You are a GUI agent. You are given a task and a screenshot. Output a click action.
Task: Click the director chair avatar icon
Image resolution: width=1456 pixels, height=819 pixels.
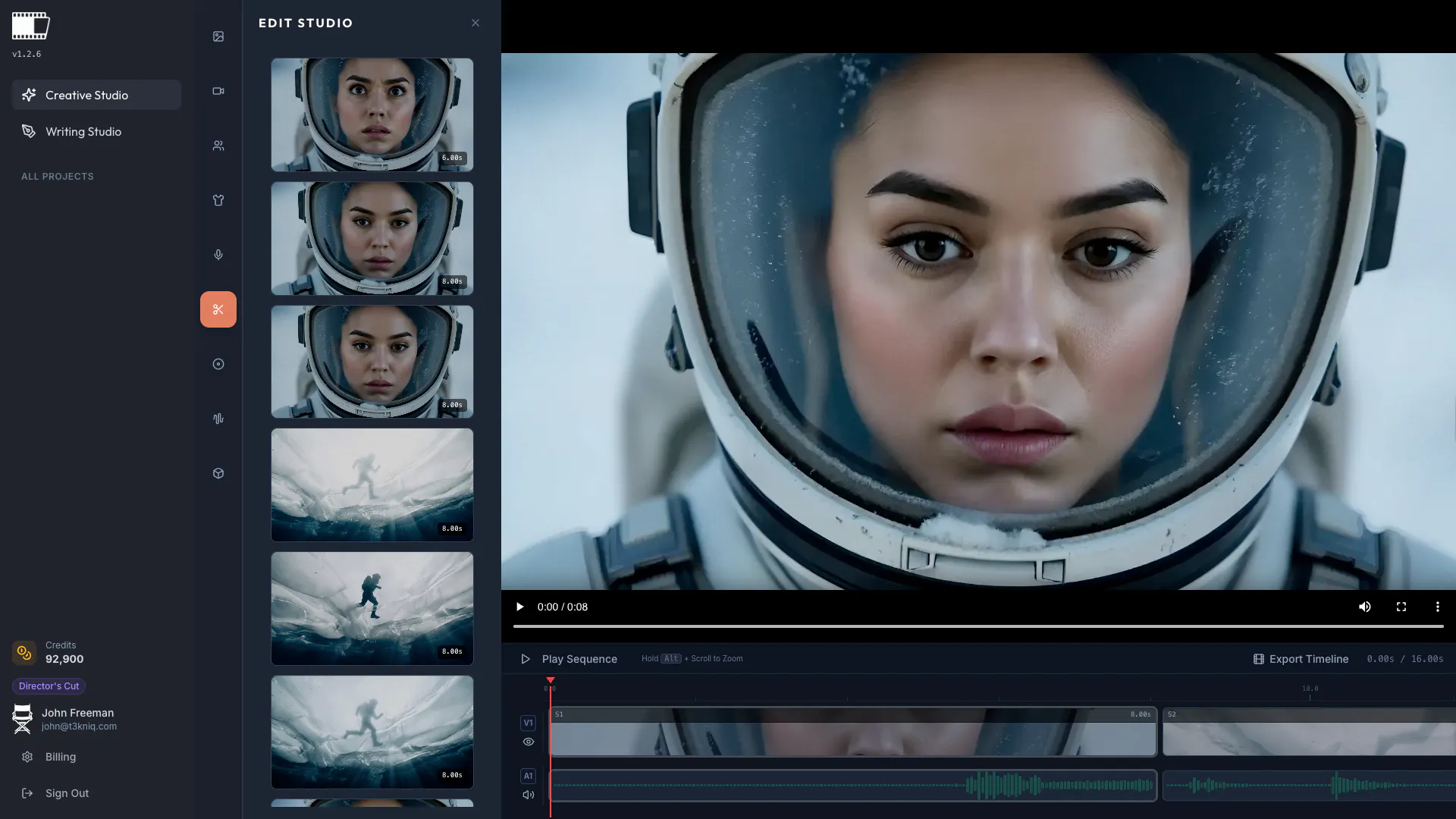click(22, 719)
